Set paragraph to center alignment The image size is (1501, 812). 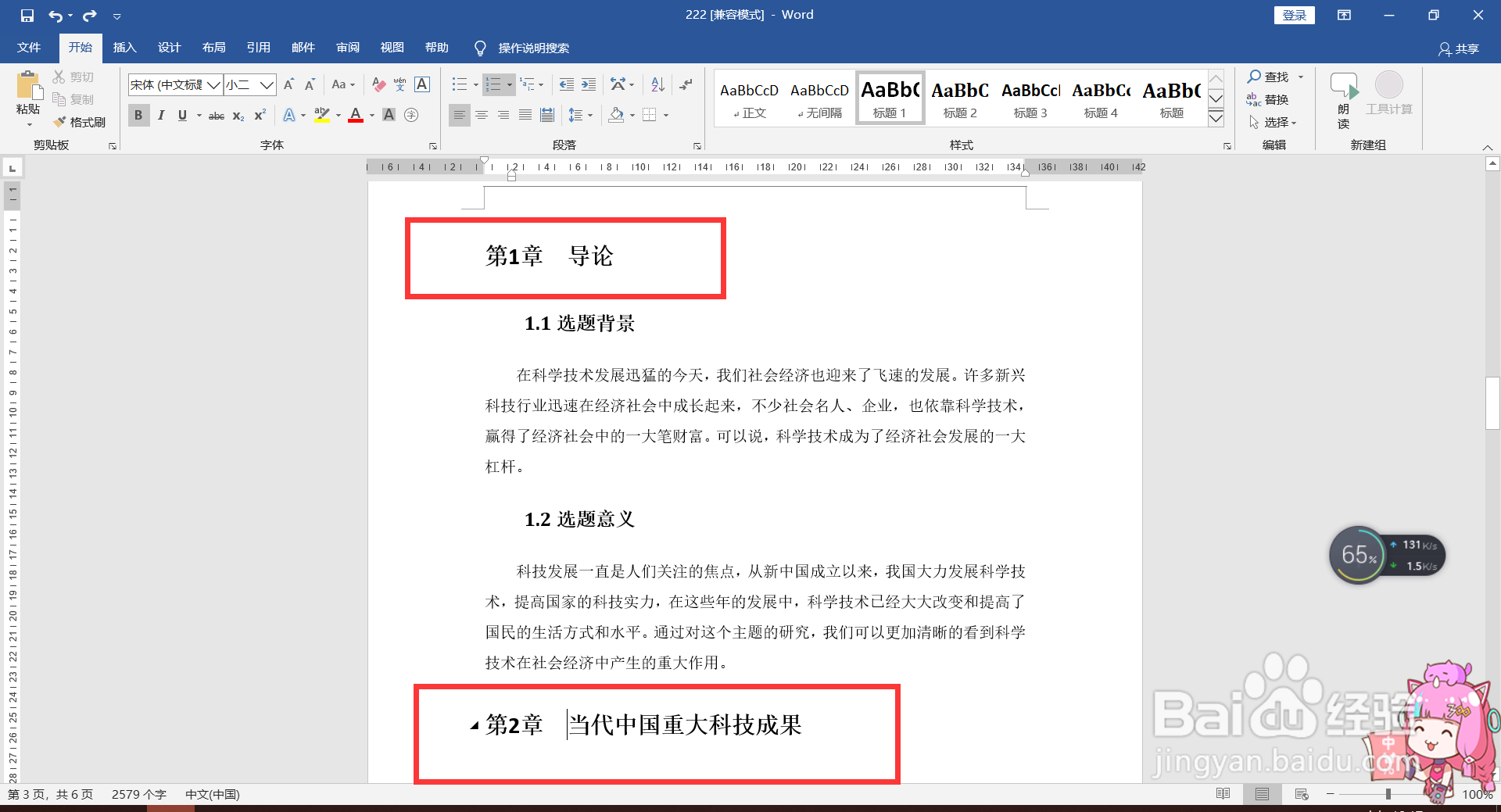point(482,115)
